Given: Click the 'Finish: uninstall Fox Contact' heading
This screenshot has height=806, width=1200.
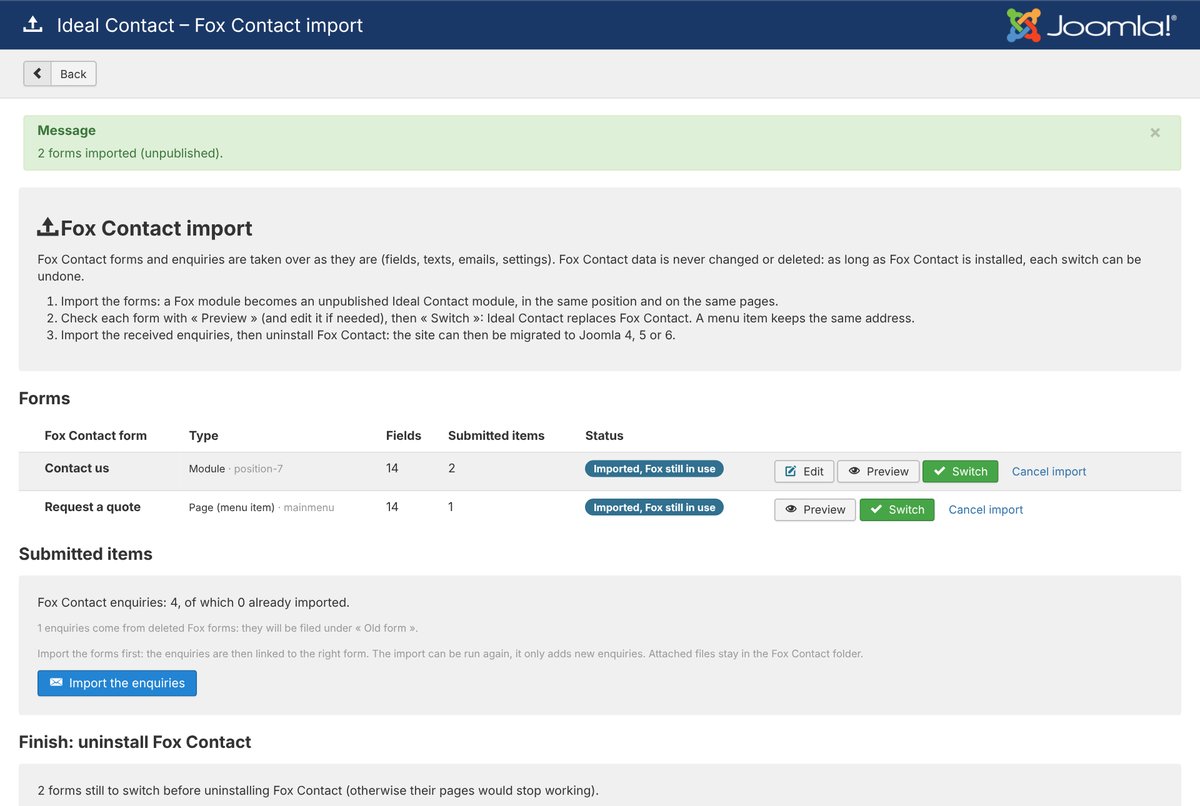Looking at the screenshot, I should coord(135,742).
